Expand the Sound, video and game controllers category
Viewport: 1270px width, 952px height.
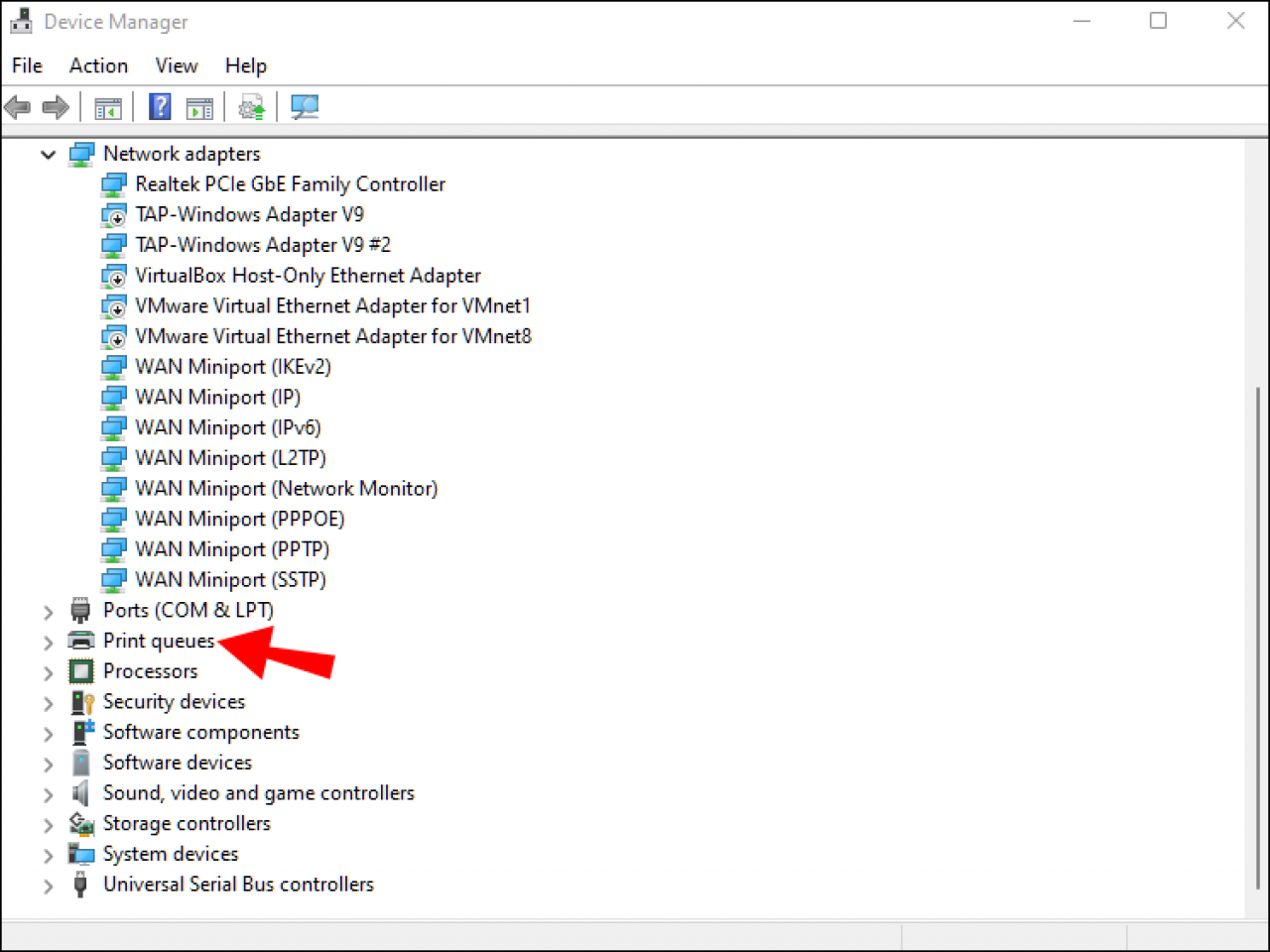pyautogui.click(x=48, y=792)
